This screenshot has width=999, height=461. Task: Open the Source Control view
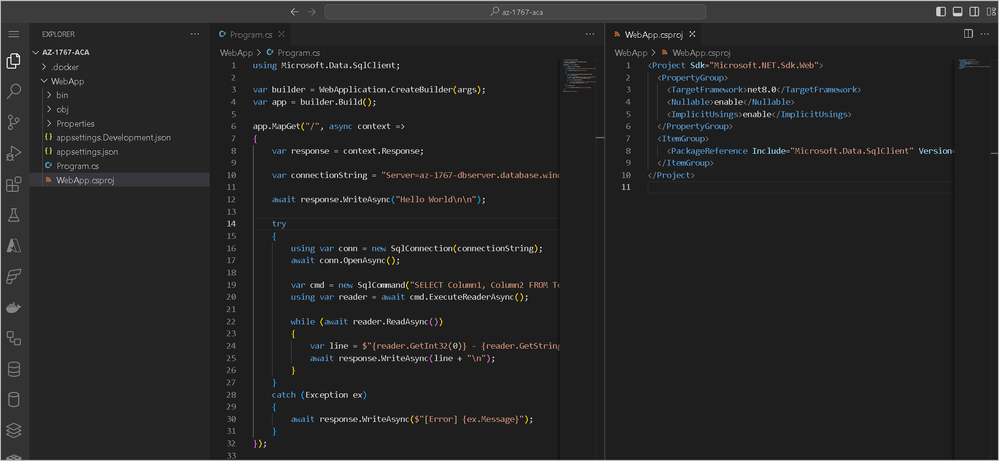pos(14,122)
